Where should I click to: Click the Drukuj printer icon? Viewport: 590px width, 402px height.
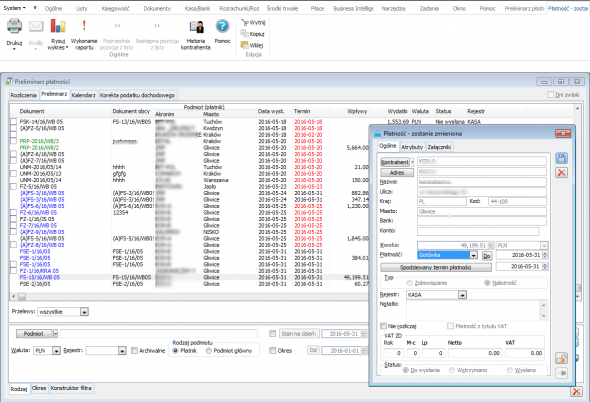click(x=14, y=27)
